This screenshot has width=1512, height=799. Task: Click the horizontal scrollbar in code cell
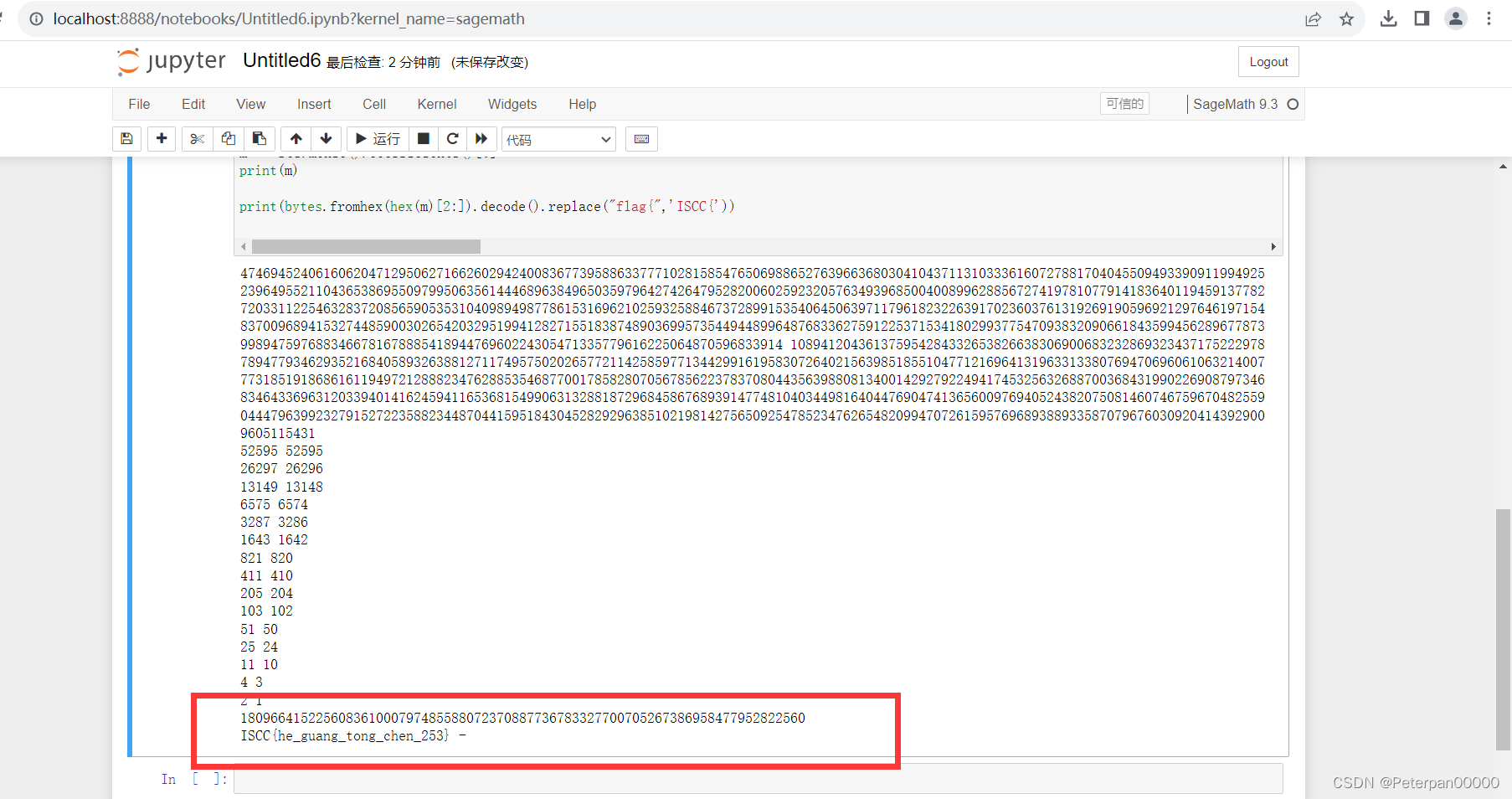pos(366,246)
